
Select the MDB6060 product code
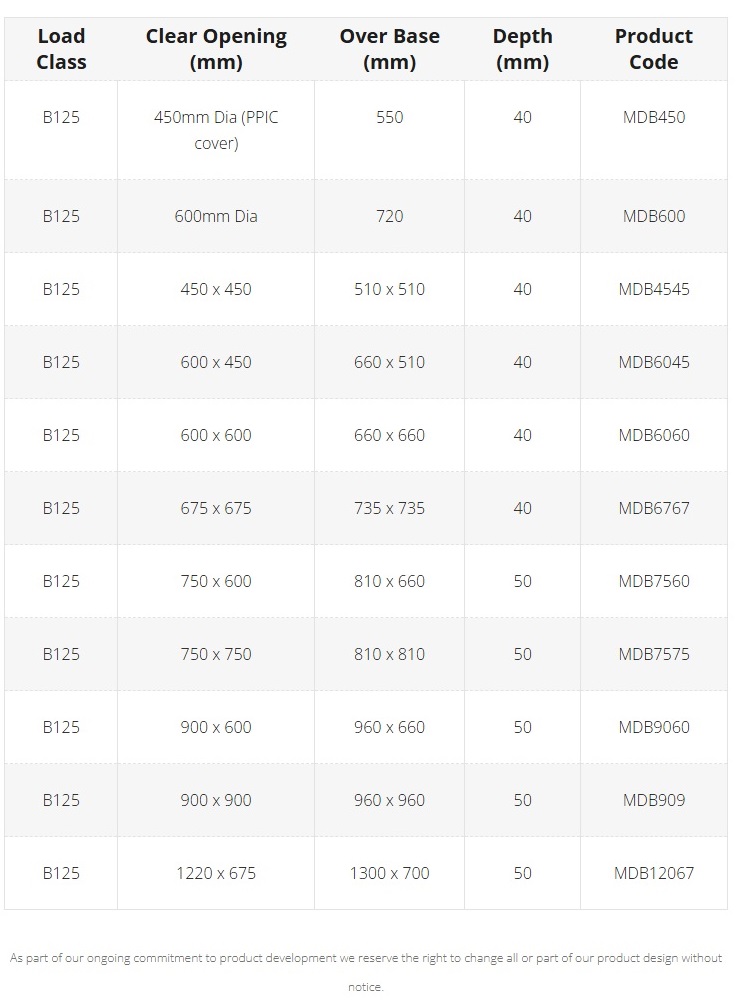(654, 435)
